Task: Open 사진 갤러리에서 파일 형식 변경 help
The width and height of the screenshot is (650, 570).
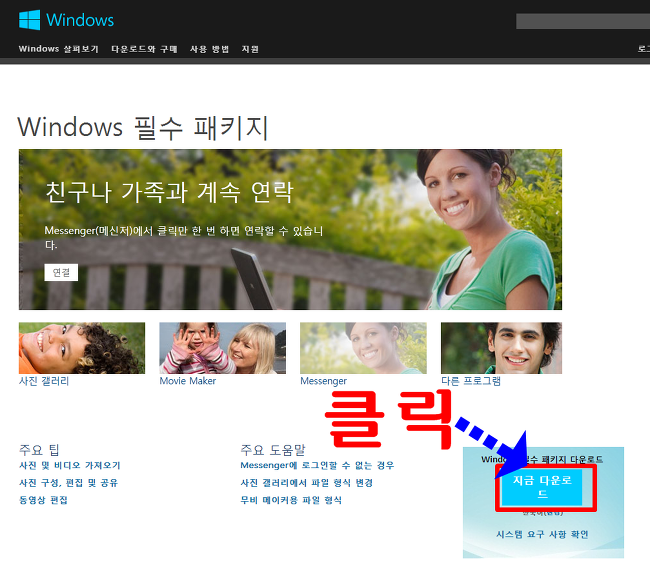Action: [307, 483]
